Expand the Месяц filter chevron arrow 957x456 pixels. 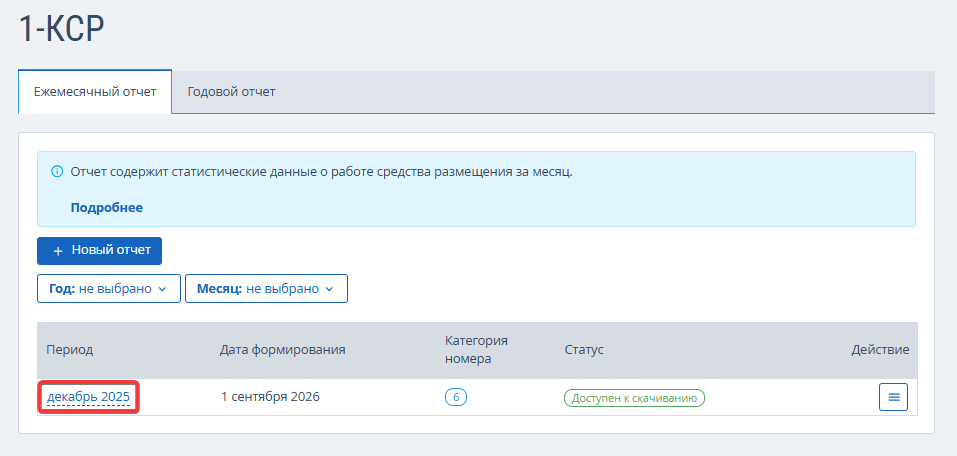330,289
